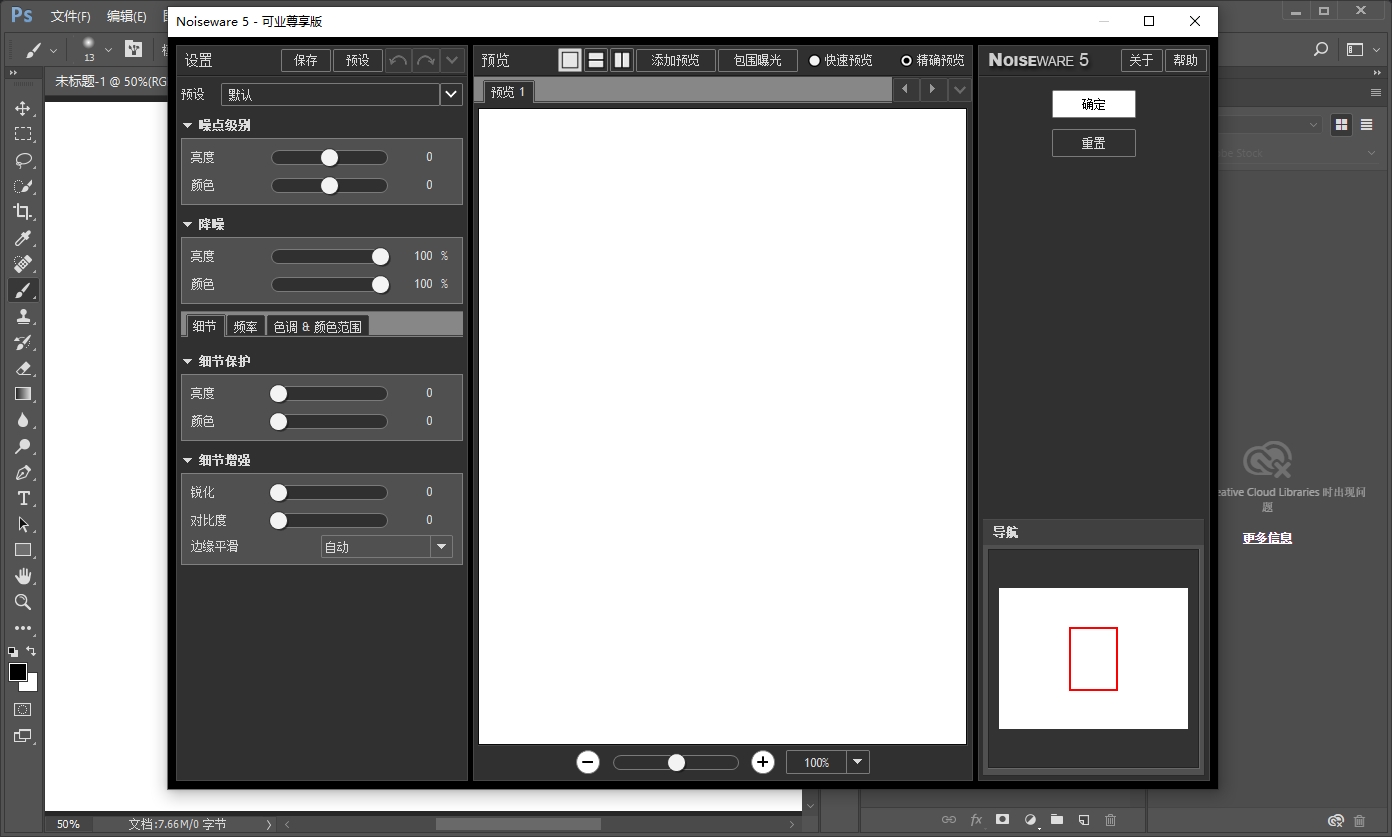Viewport: 1392px width, 837px height.
Task: Open the 边缘平滑 自动 dropdown
Action: point(441,547)
